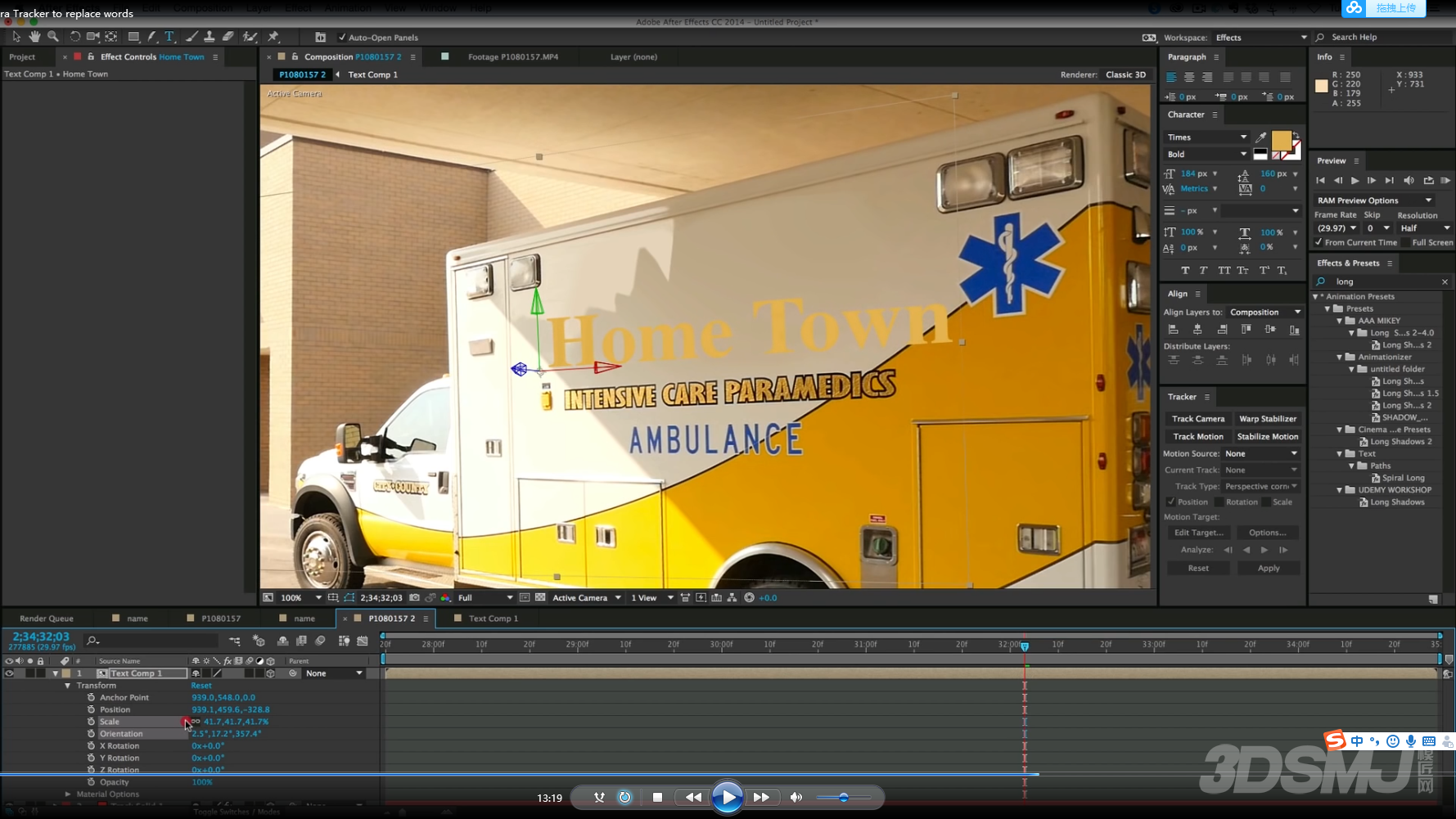This screenshot has height=819, width=1456.
Task: Open the Times font family dropdown
Action: [1206, 137]
